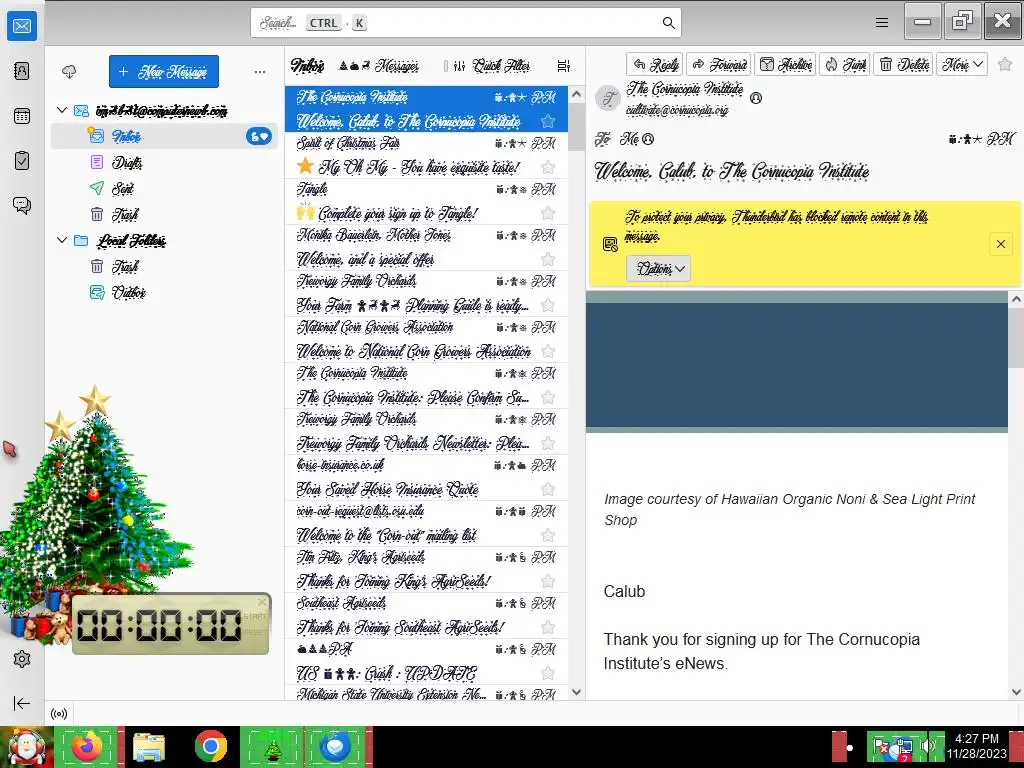This screenshot has width=1024, height=768.
Task: Toggle star on Welcome to National Corn Growers
Action: 548,351
